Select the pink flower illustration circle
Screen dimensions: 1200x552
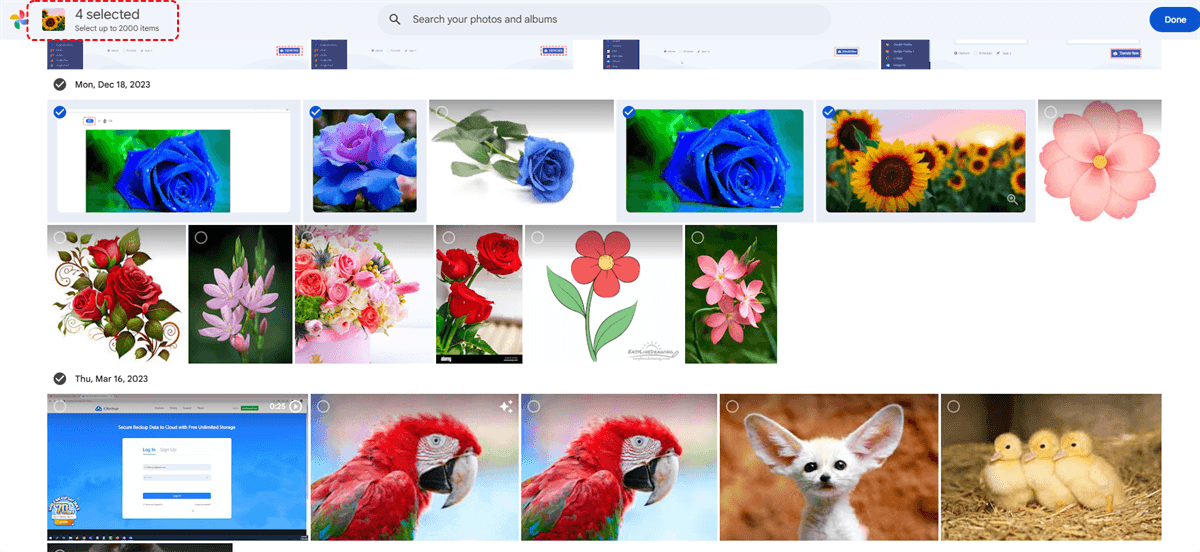click(x=1050, y=112)
